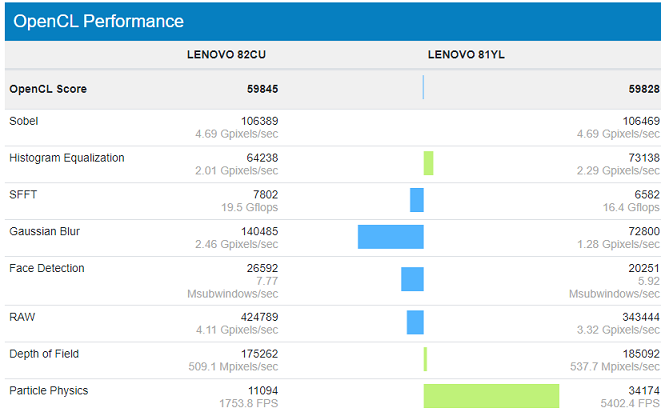661x416 pixels.
Task: Click the RAW score 343444
Action: coord(641,317)
